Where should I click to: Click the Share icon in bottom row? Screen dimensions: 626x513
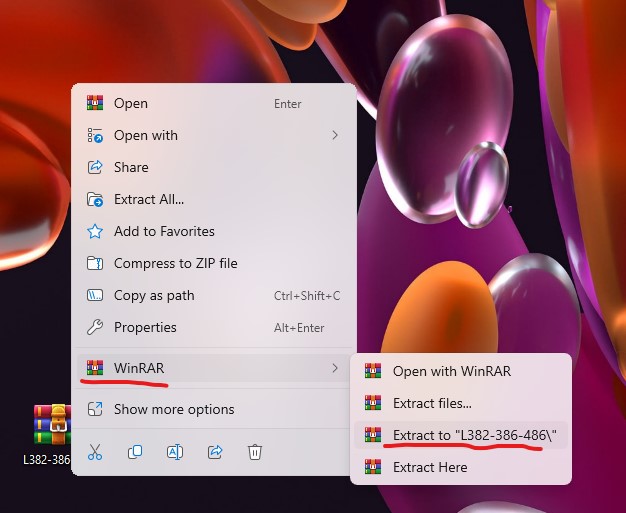[x=215, y=452]
